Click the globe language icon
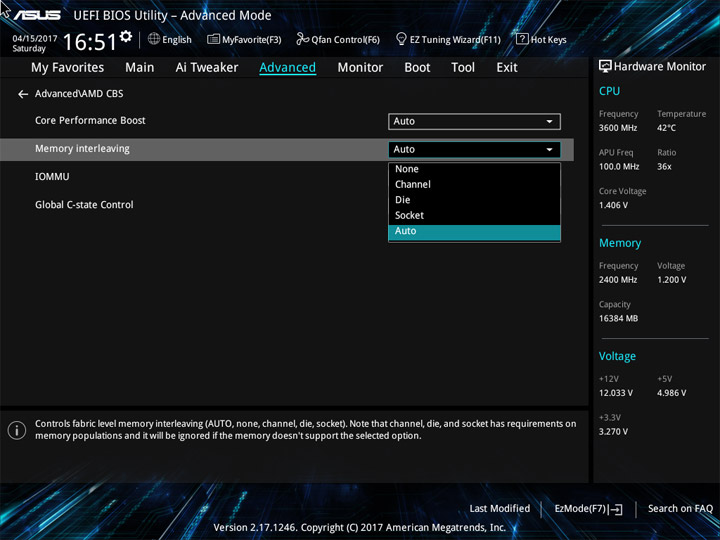The image size is (720, 540). point(154,39)
